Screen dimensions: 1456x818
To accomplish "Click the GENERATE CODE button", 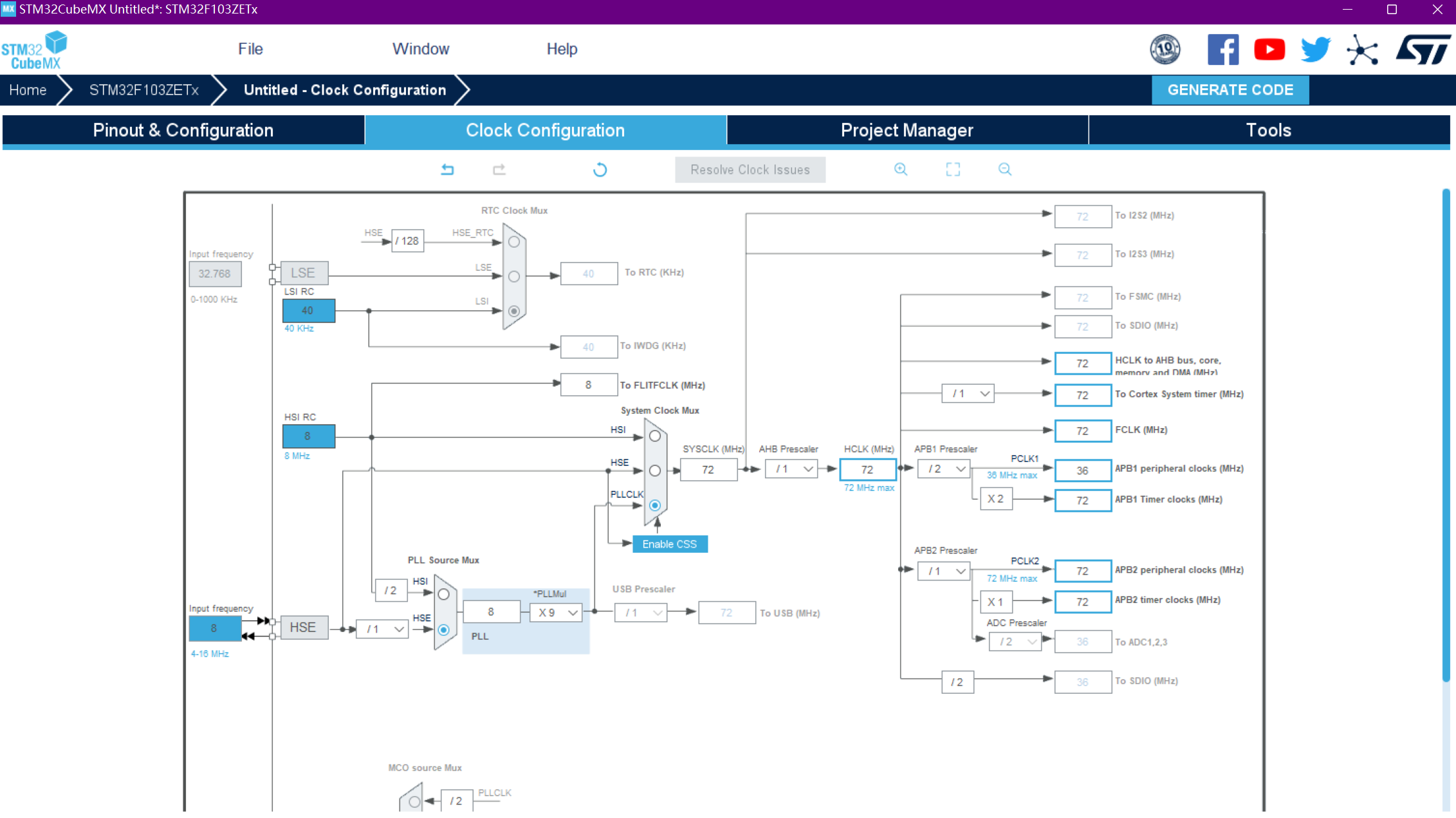I will tap(1230, 90).
